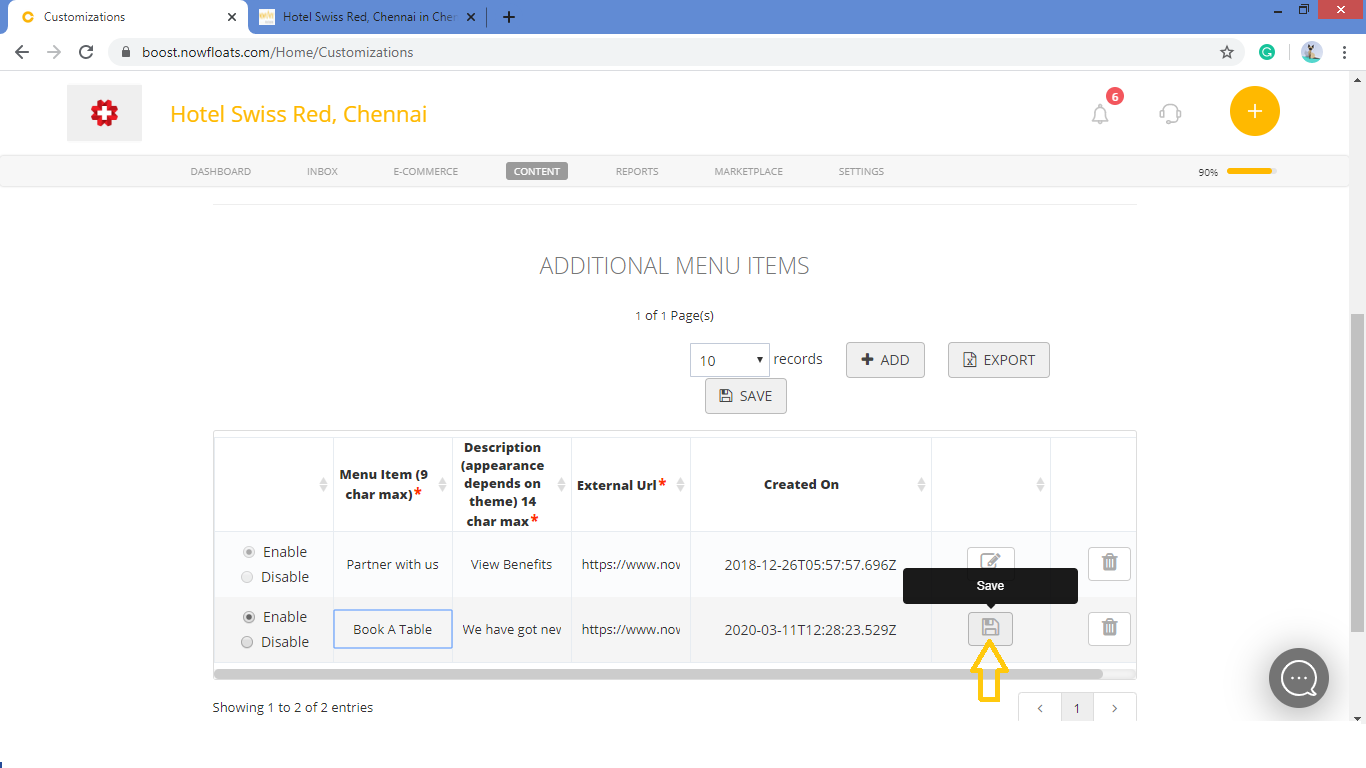This screenshot has height=768, width=1366.
Task: Open the headset support icon
Action: (1170, 113)
